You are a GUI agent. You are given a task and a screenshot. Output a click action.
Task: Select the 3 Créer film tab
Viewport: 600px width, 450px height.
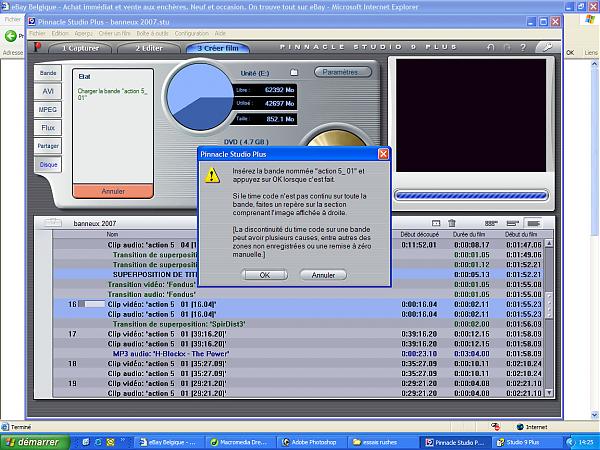218,48
